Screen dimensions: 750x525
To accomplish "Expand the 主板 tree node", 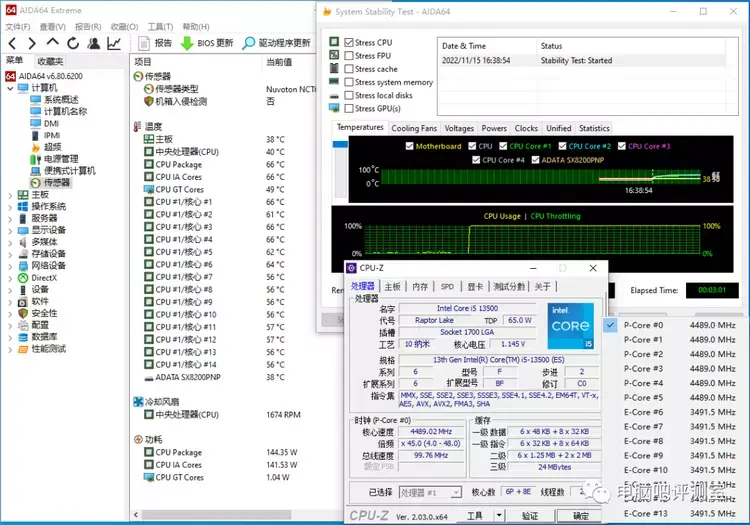I will [10, 195].
